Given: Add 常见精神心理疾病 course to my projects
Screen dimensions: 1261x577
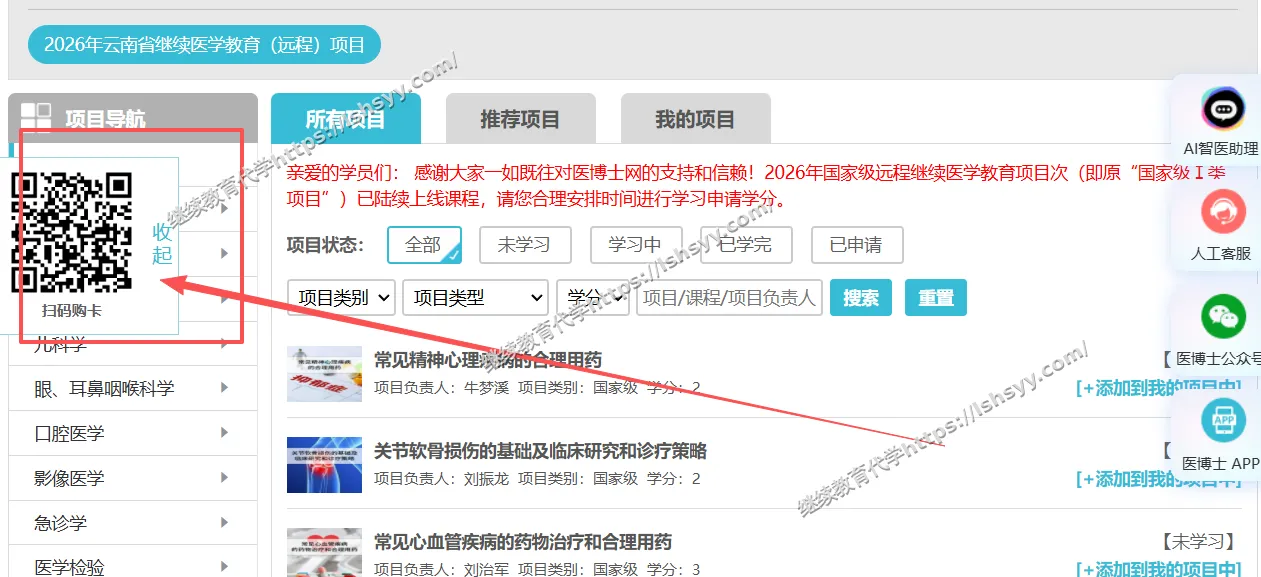Looking at the screenshot, I should click(x=1158, y=388).
